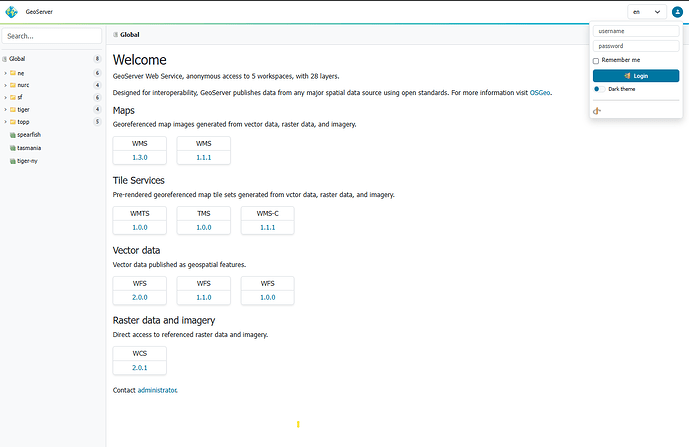Open the en language dropdown
This screenshot has height=447, width=689.
point(646,12)
